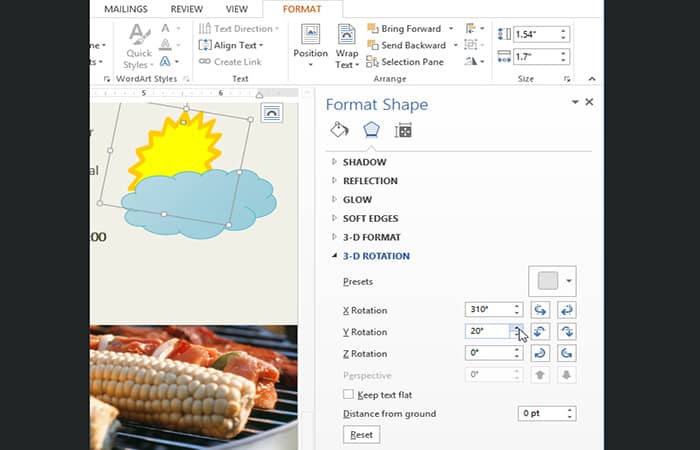Enable the Keep text flat checkbox
700x450 pixels.
(348, 394)
